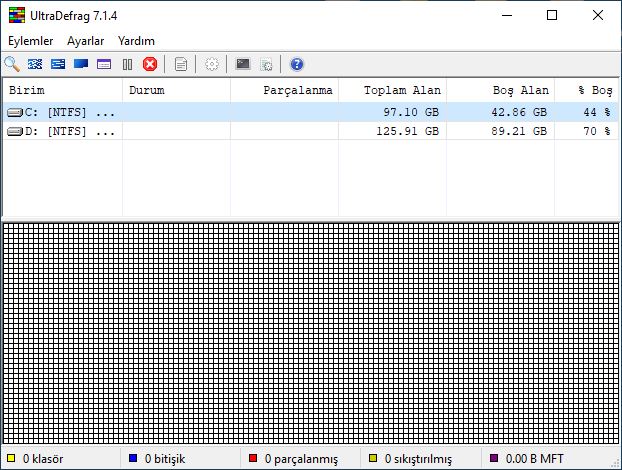Click the C: drive icon
This screenshot has height=470, width=622.
15,113
